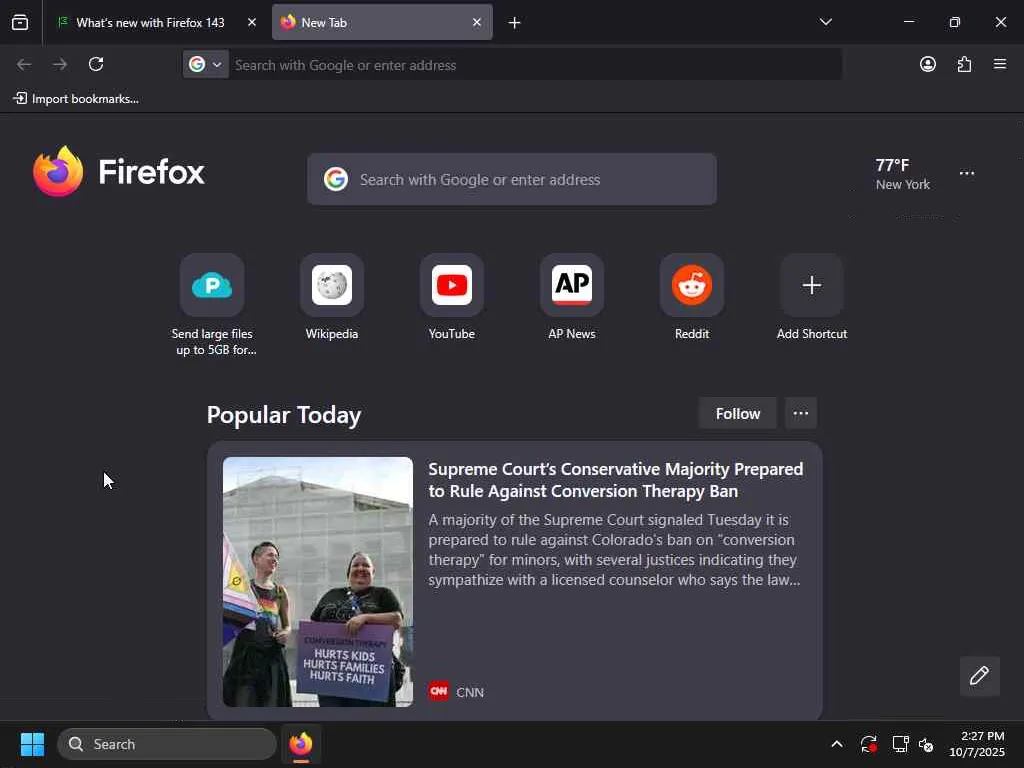
Task: Open Popular Today section options menu
Action: click(x=801, y=413)
